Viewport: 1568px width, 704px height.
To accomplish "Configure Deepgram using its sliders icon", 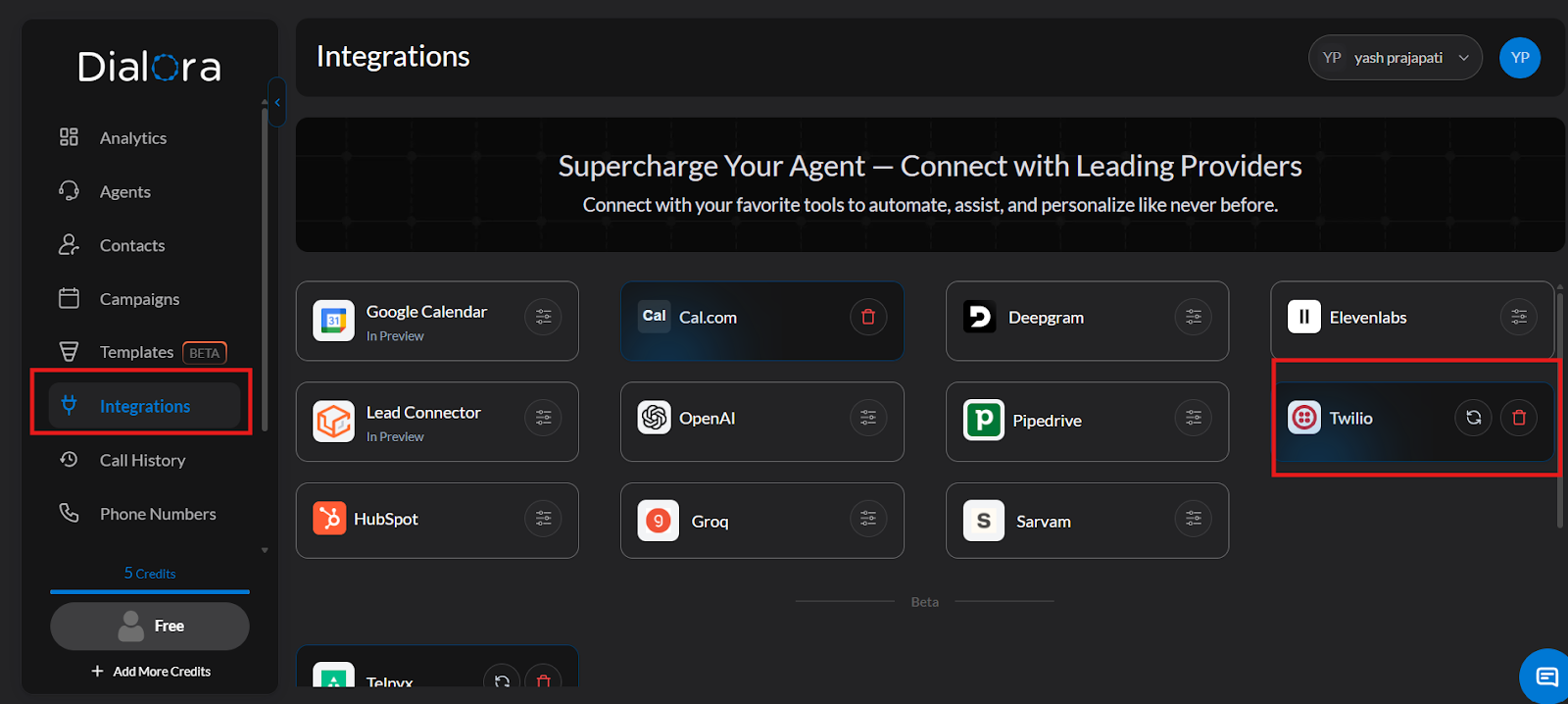I will click(x=1193, y=317).
